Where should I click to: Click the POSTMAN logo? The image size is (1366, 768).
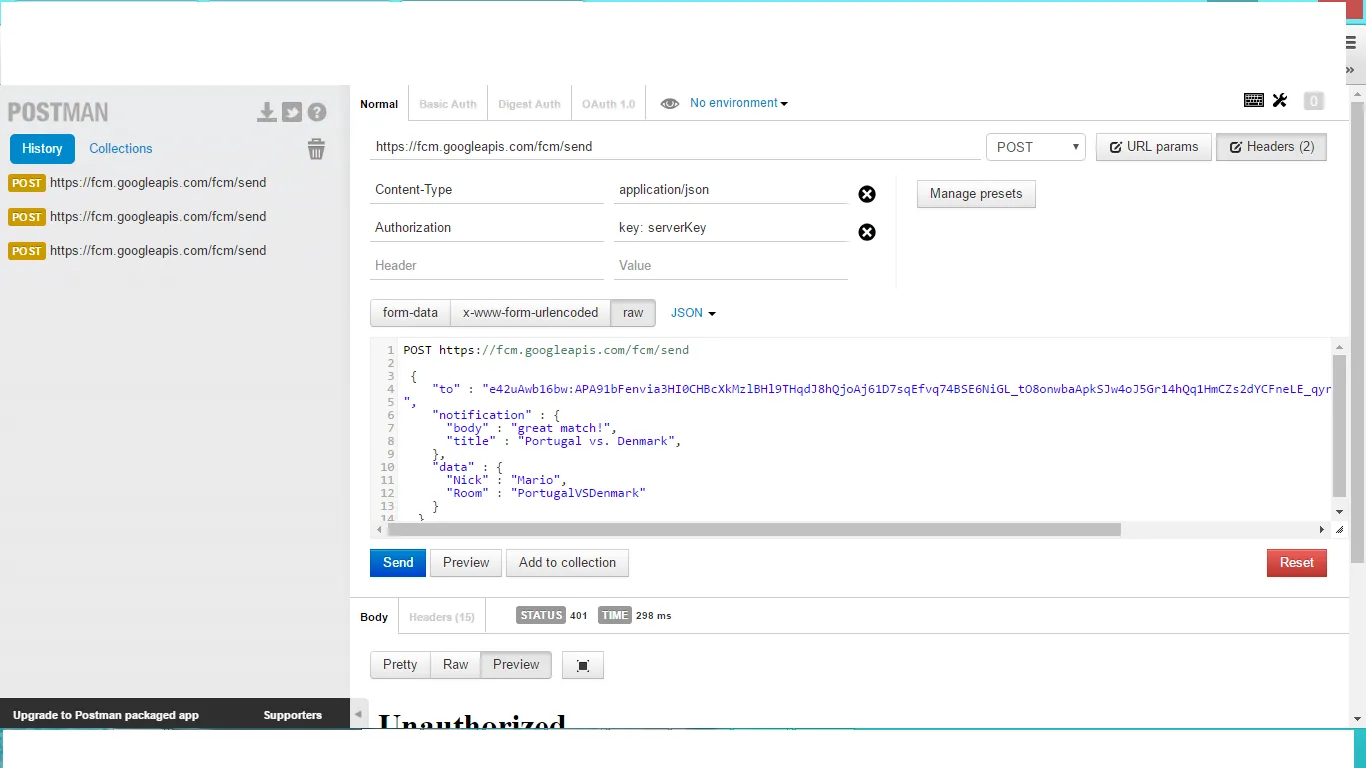click(x=58, y=112)
